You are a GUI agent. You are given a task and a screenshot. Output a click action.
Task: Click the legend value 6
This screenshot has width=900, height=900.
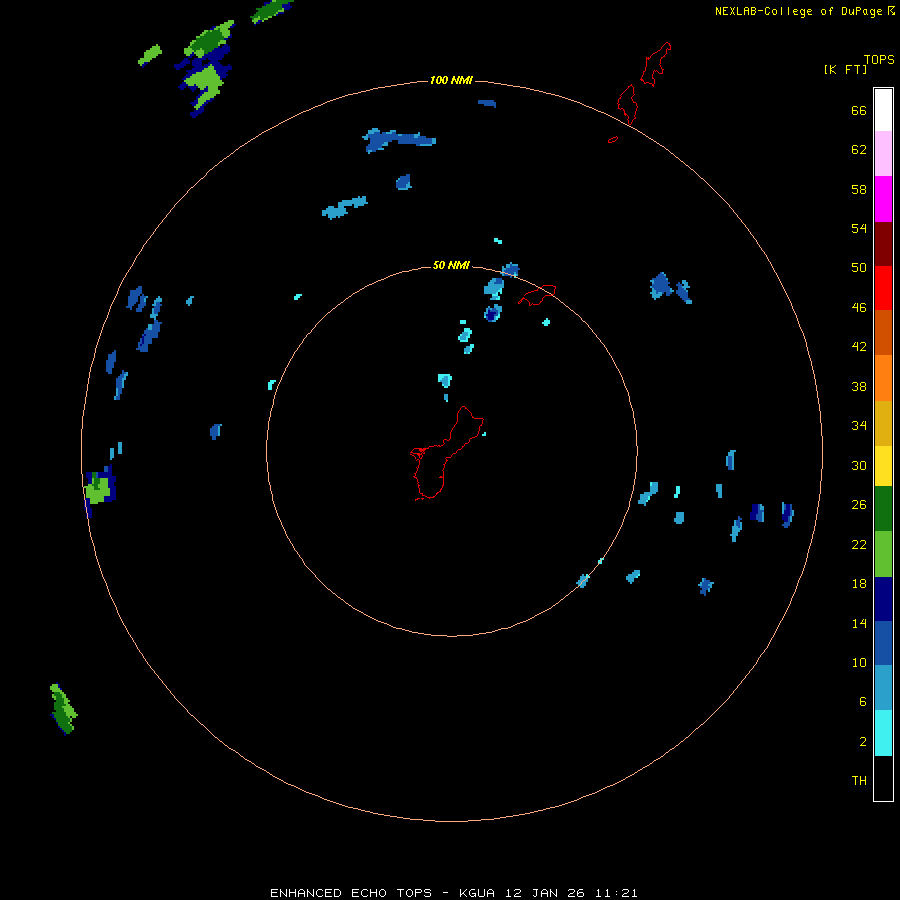coord(863,702)
